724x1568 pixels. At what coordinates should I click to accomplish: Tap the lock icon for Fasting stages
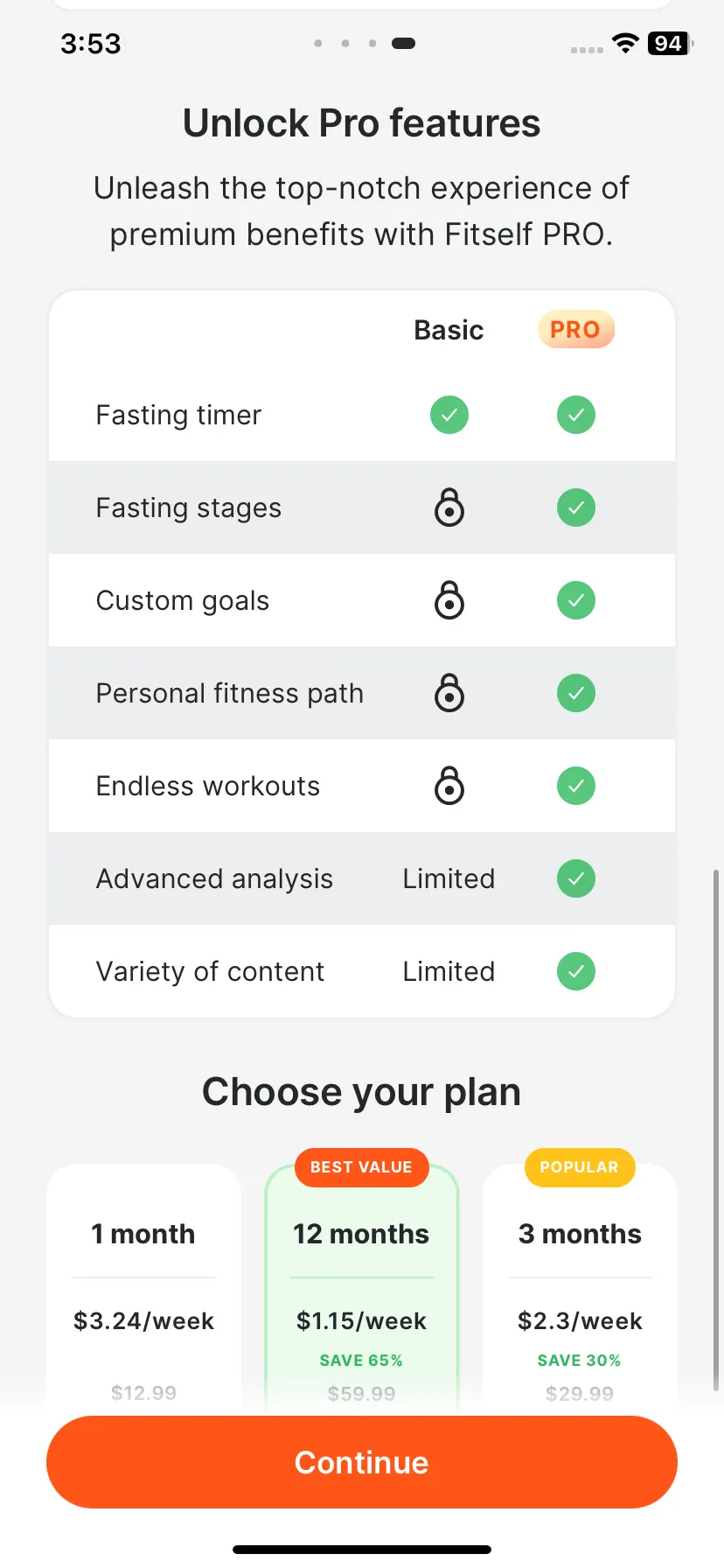click(x=449, y=507)
